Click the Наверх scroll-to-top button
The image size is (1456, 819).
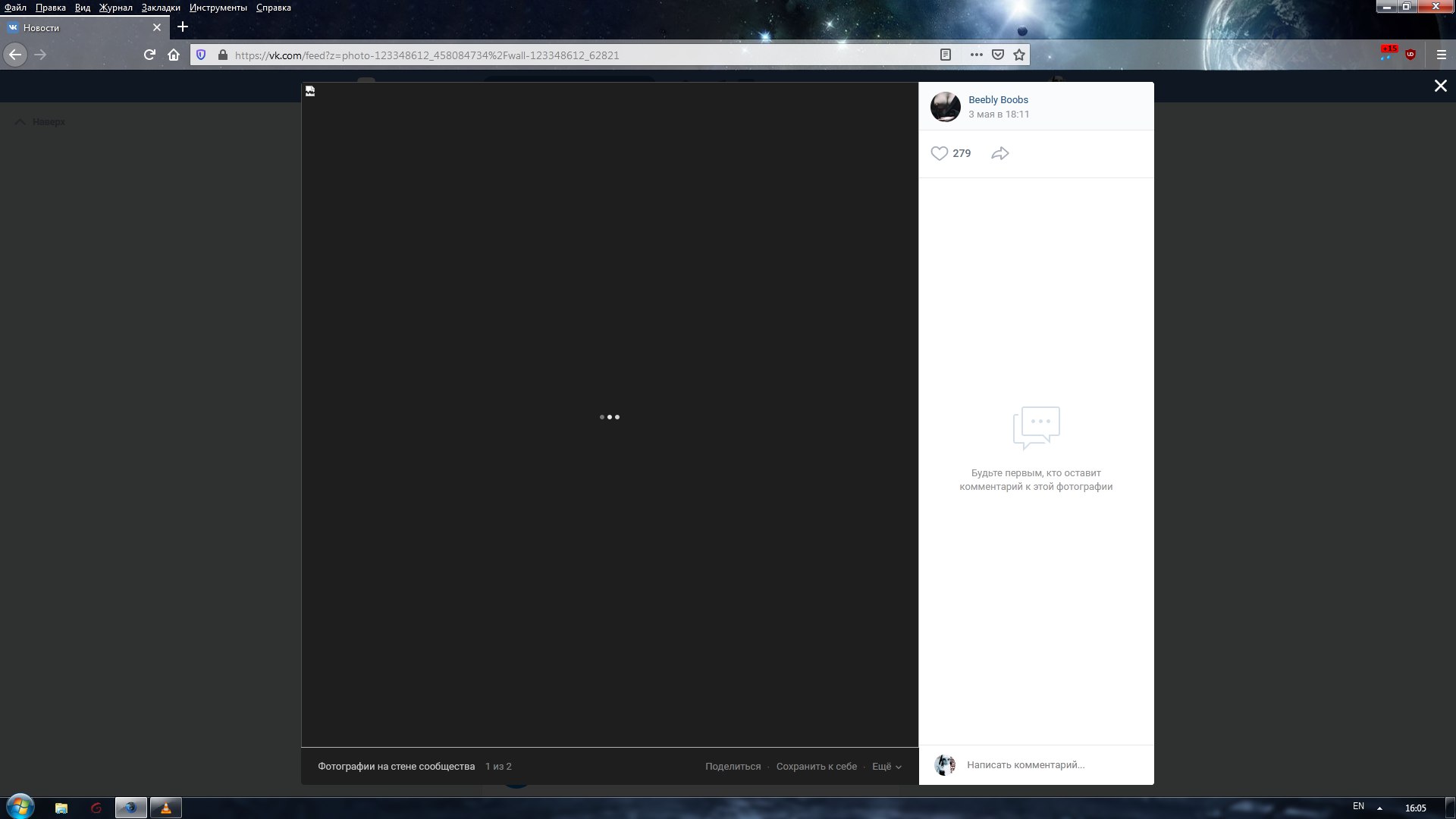click(x=41, y=122)
